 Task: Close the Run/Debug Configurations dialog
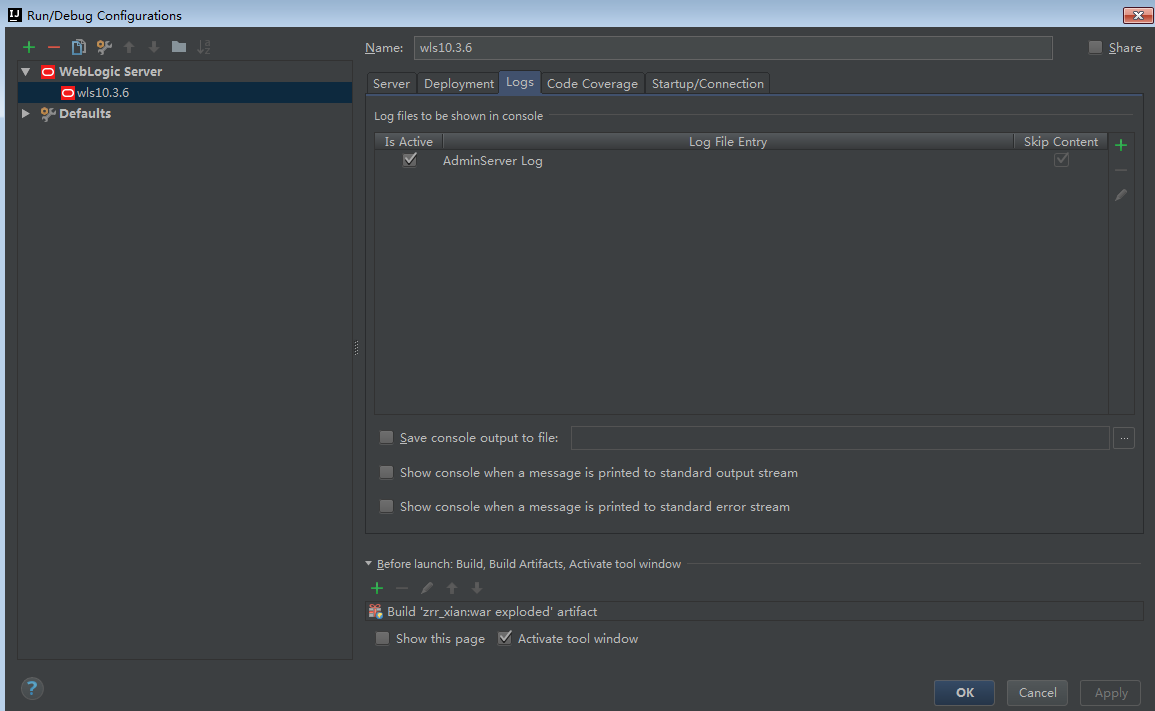(1138, 15)
